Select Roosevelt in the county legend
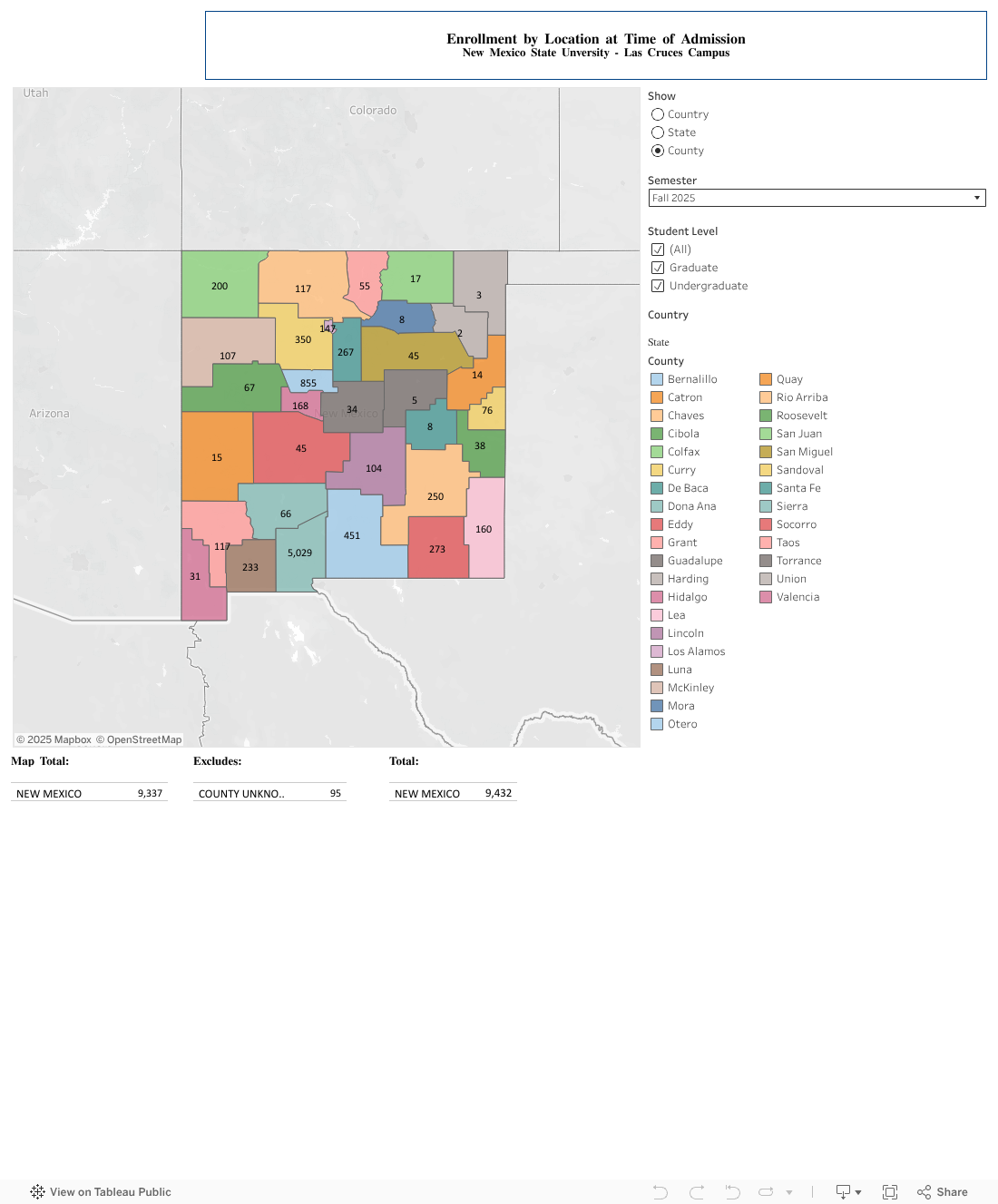The image size is (998, 1204). tap(802, 416)
